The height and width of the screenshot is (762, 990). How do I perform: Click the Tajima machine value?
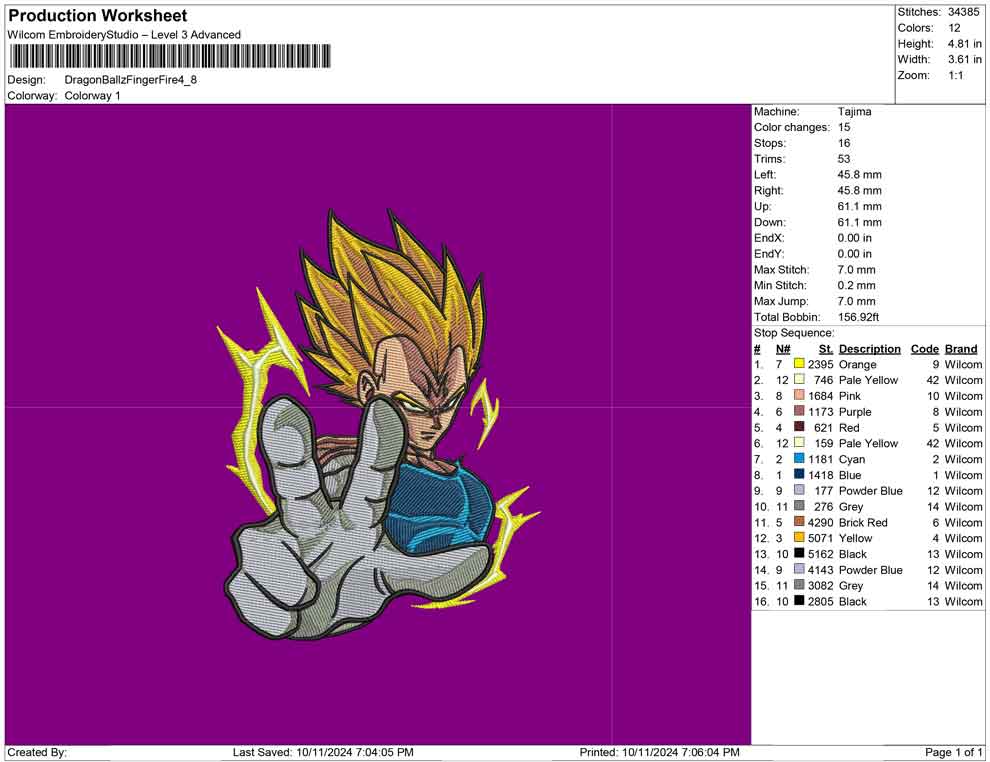point(854,112)
